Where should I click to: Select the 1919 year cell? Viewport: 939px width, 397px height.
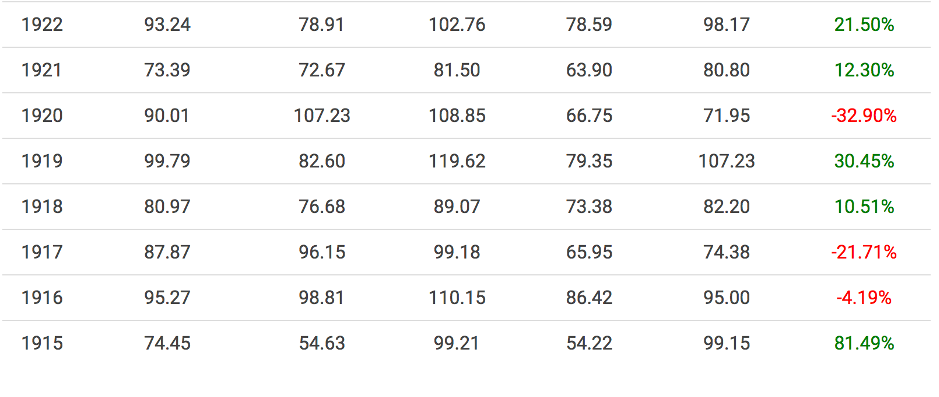tap(42, 161)
